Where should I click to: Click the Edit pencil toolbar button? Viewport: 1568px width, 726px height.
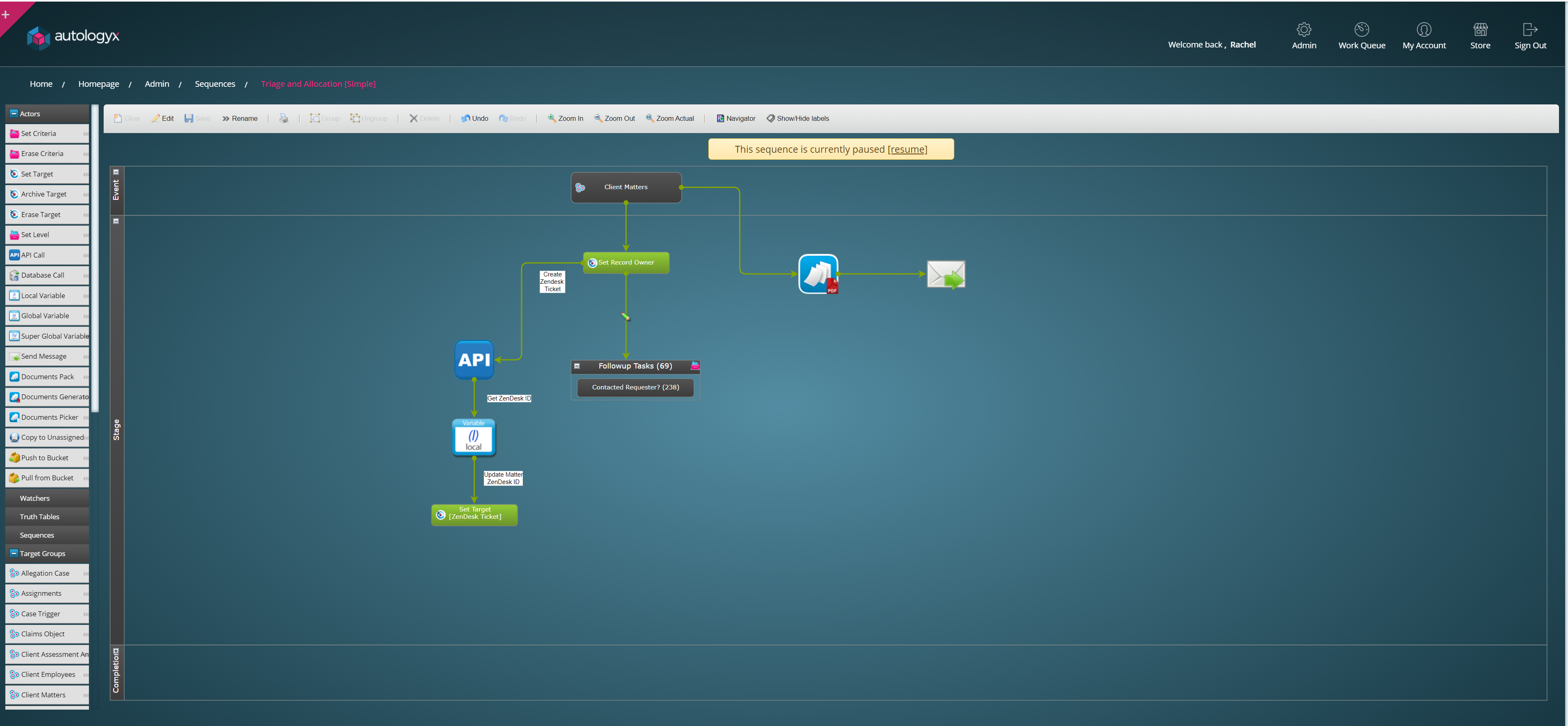pos(163,119)
